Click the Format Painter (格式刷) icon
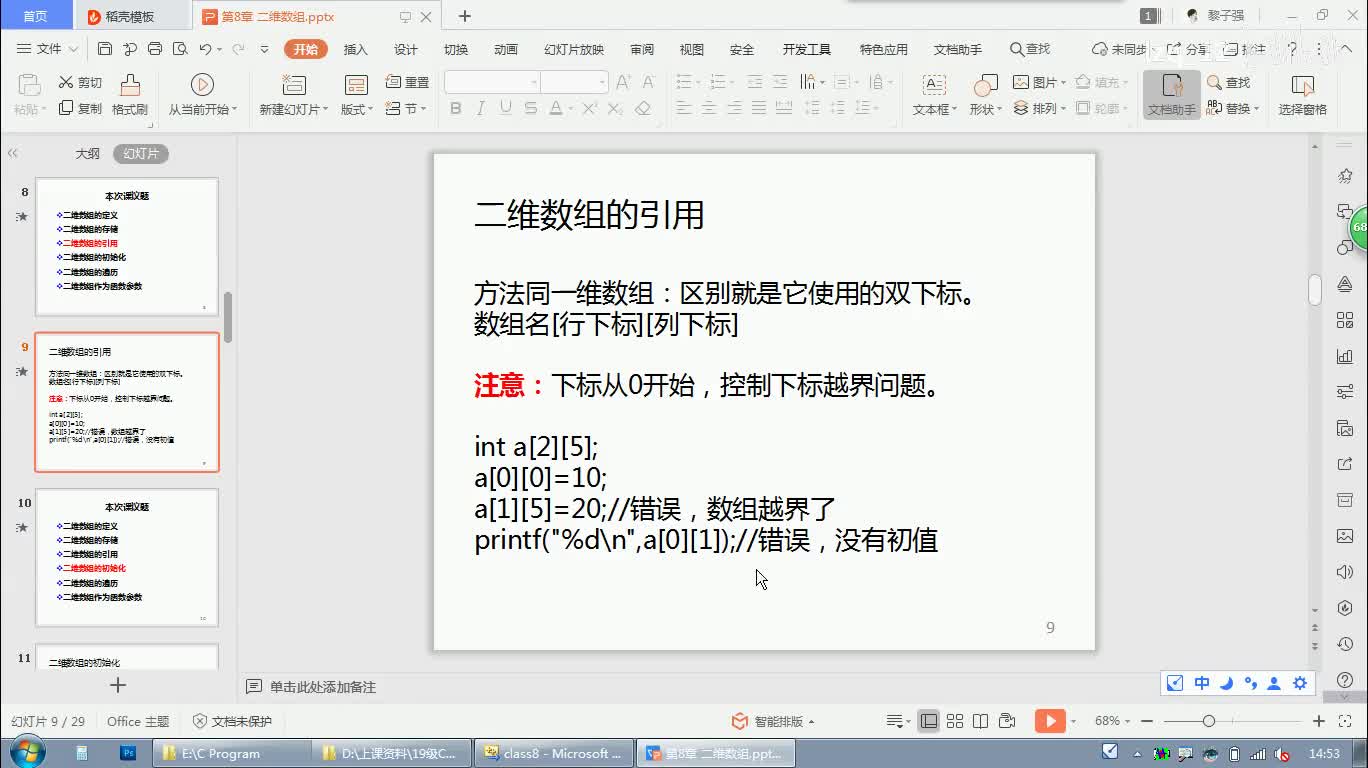The image size is (1368, 768). [x=129, y=86]
